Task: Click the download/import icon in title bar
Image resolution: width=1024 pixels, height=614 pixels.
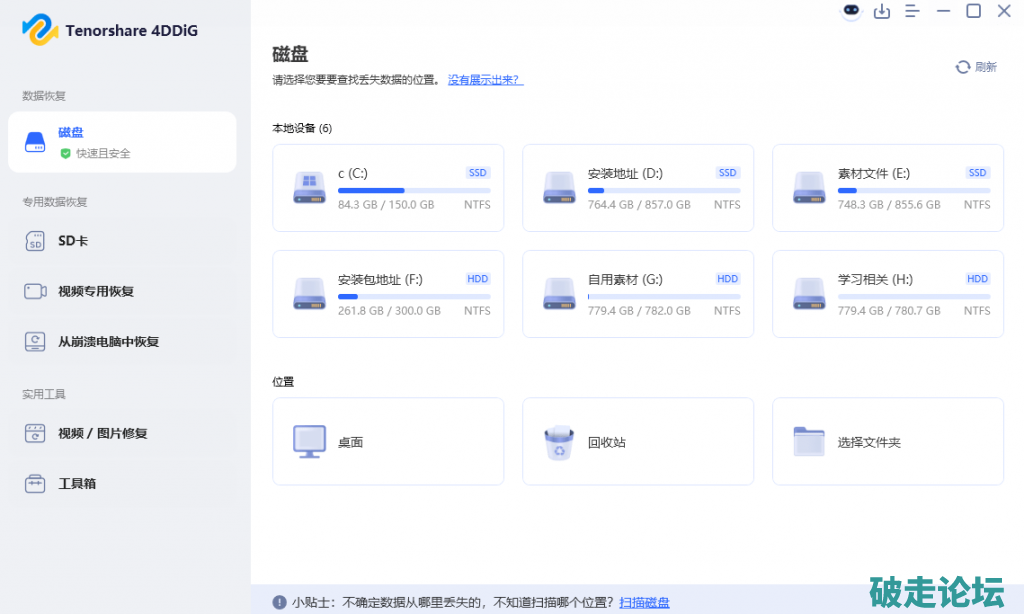Action: [x=882, y=11]
